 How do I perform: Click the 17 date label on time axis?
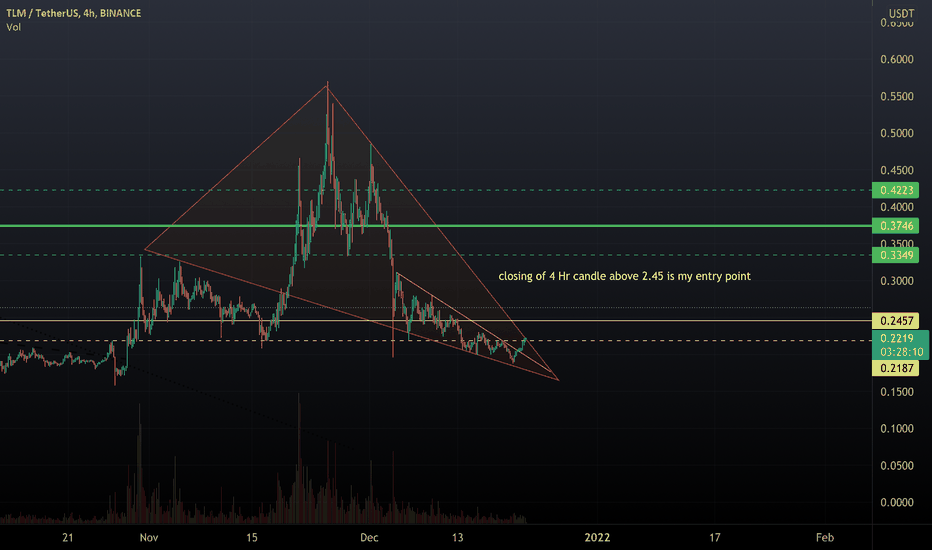click(714, 538)
